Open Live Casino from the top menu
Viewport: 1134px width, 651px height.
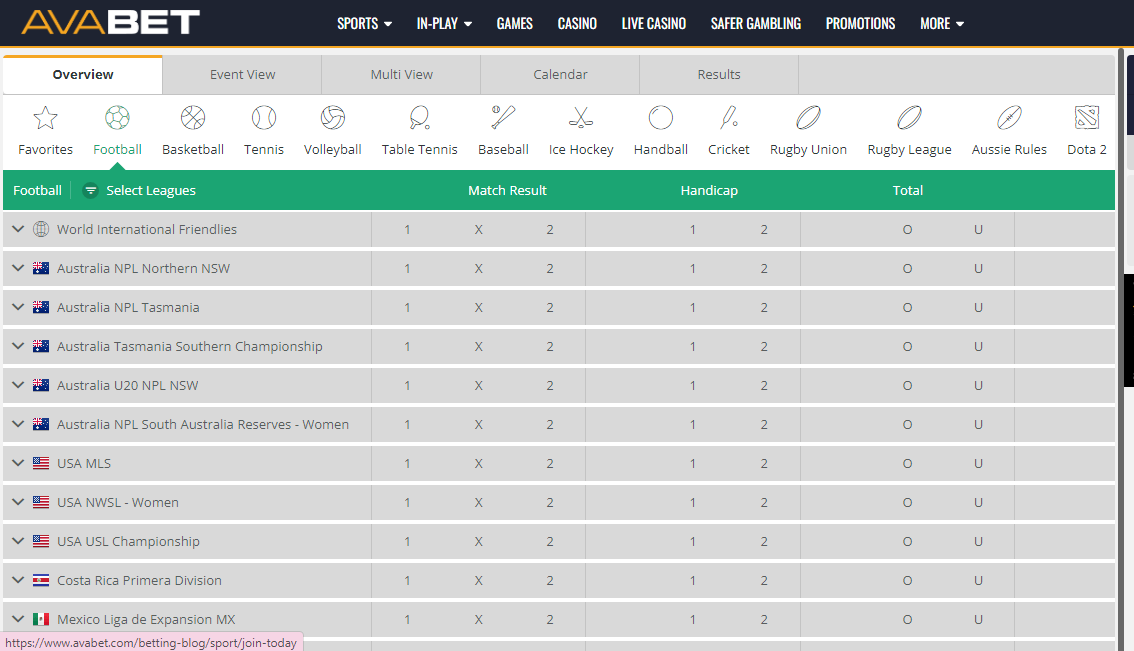pyautogui.click(x=654, y=24)
